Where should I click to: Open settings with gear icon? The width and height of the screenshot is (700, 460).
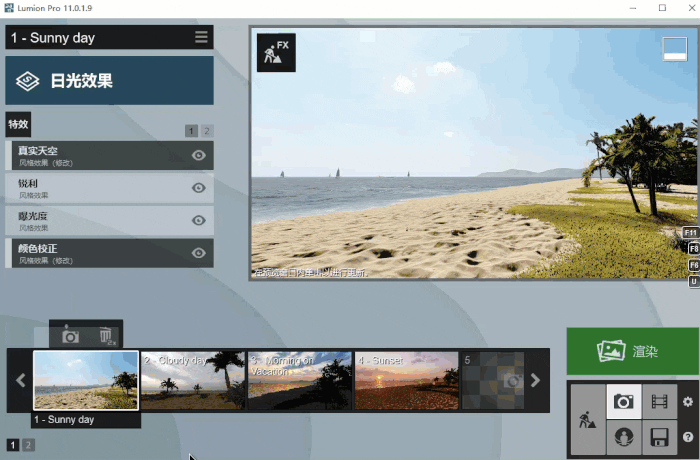pos(688,401)
